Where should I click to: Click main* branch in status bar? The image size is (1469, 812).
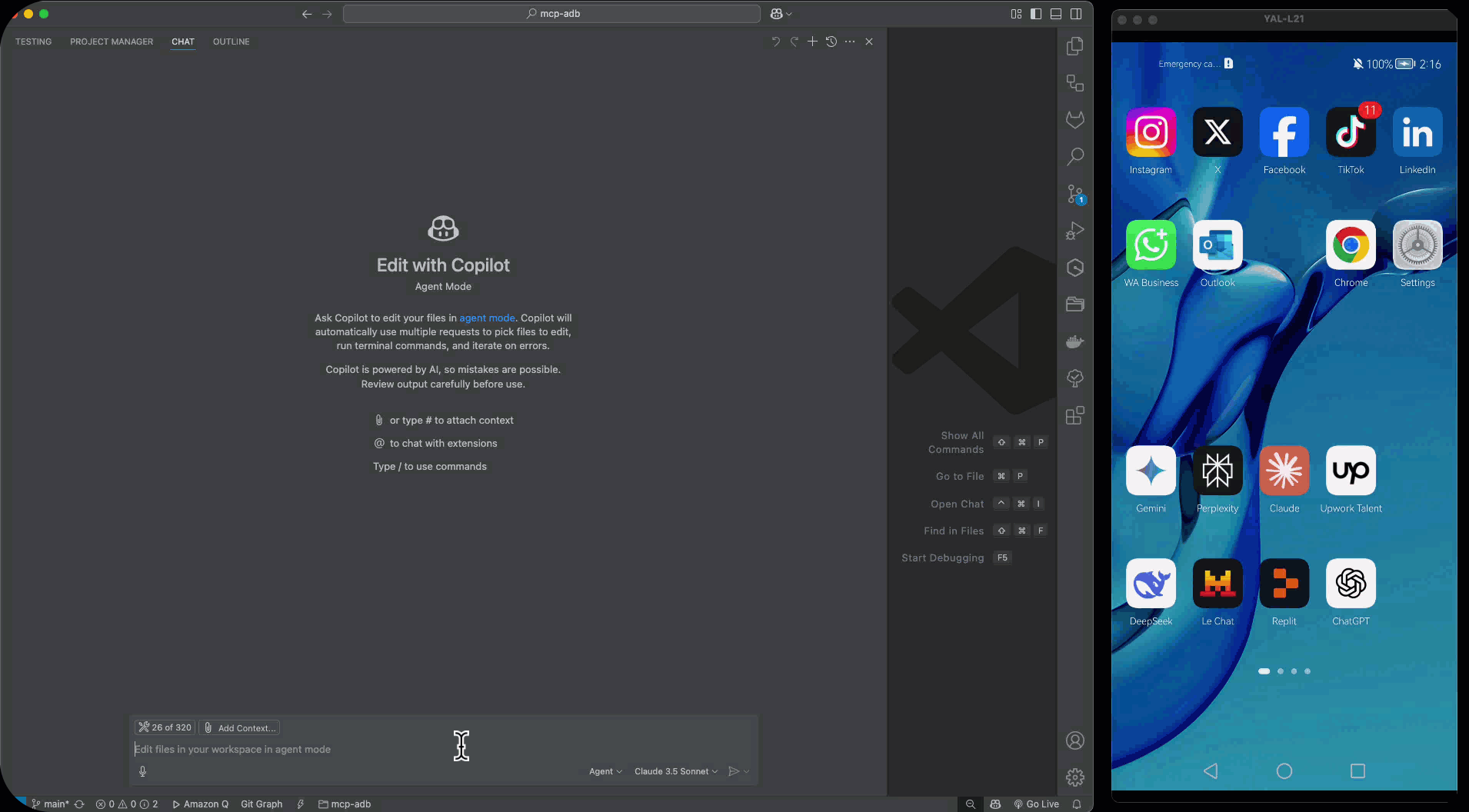pyautogui.click(x=50, y=804)
